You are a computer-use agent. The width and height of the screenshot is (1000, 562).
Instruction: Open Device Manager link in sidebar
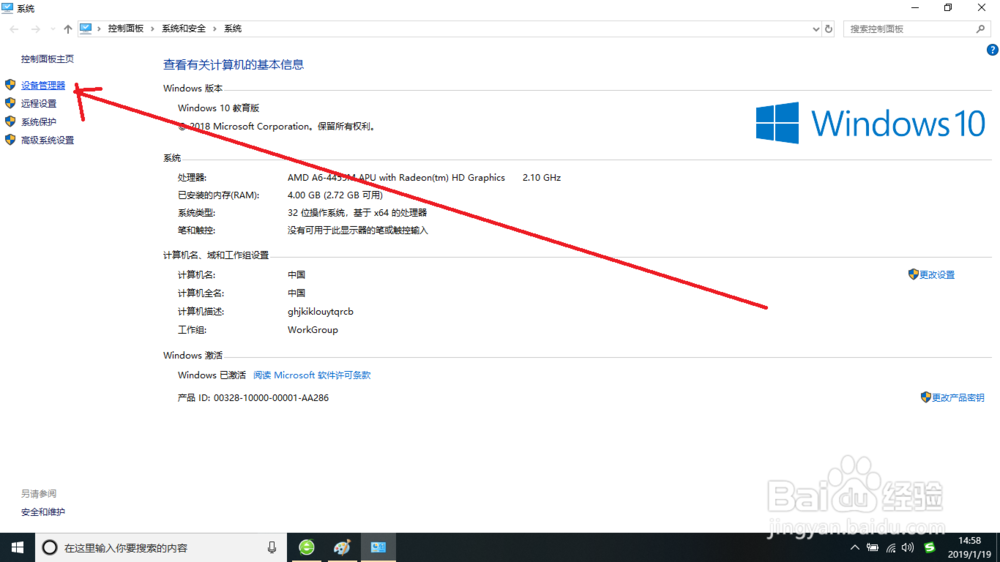point(43,85)
